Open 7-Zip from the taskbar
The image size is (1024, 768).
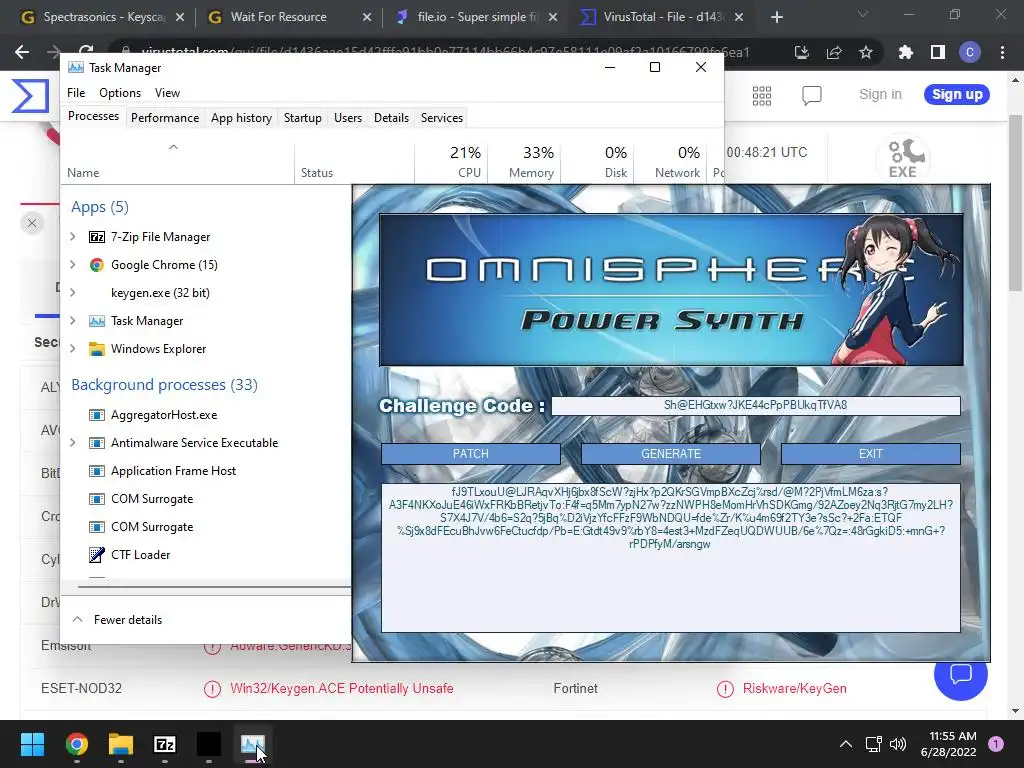point(165,744)
